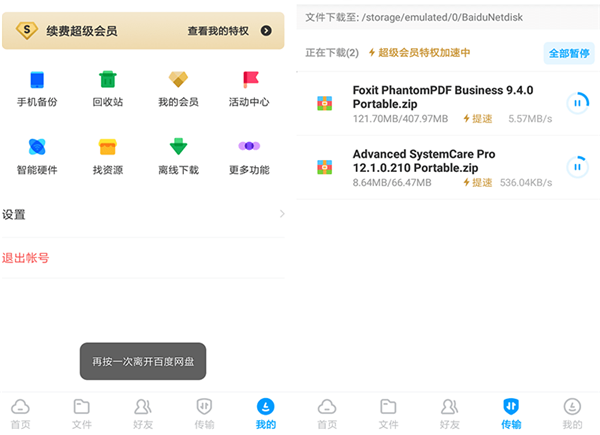This screenshot has width=600, height=435.
Task: Switch to 首页 tab in right screen
Action: 327,414
